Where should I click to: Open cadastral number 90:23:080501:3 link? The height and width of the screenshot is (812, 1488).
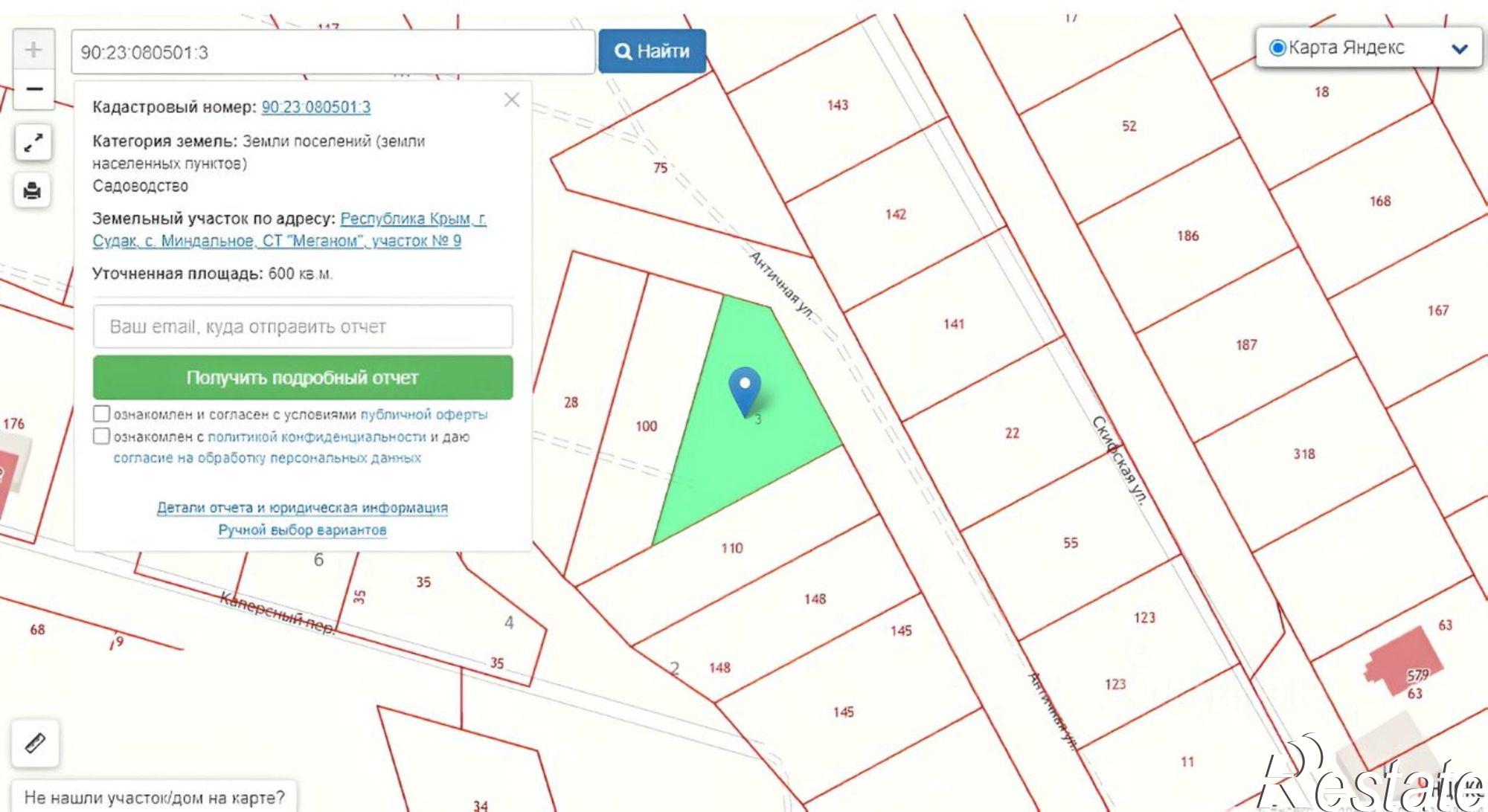(316, 107)
